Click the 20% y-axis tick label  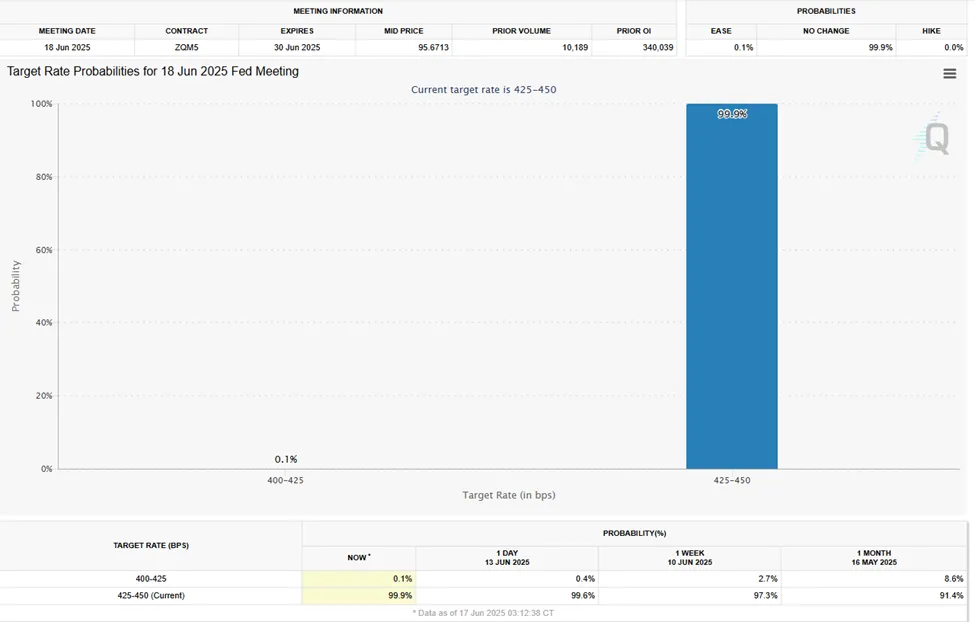44,396
